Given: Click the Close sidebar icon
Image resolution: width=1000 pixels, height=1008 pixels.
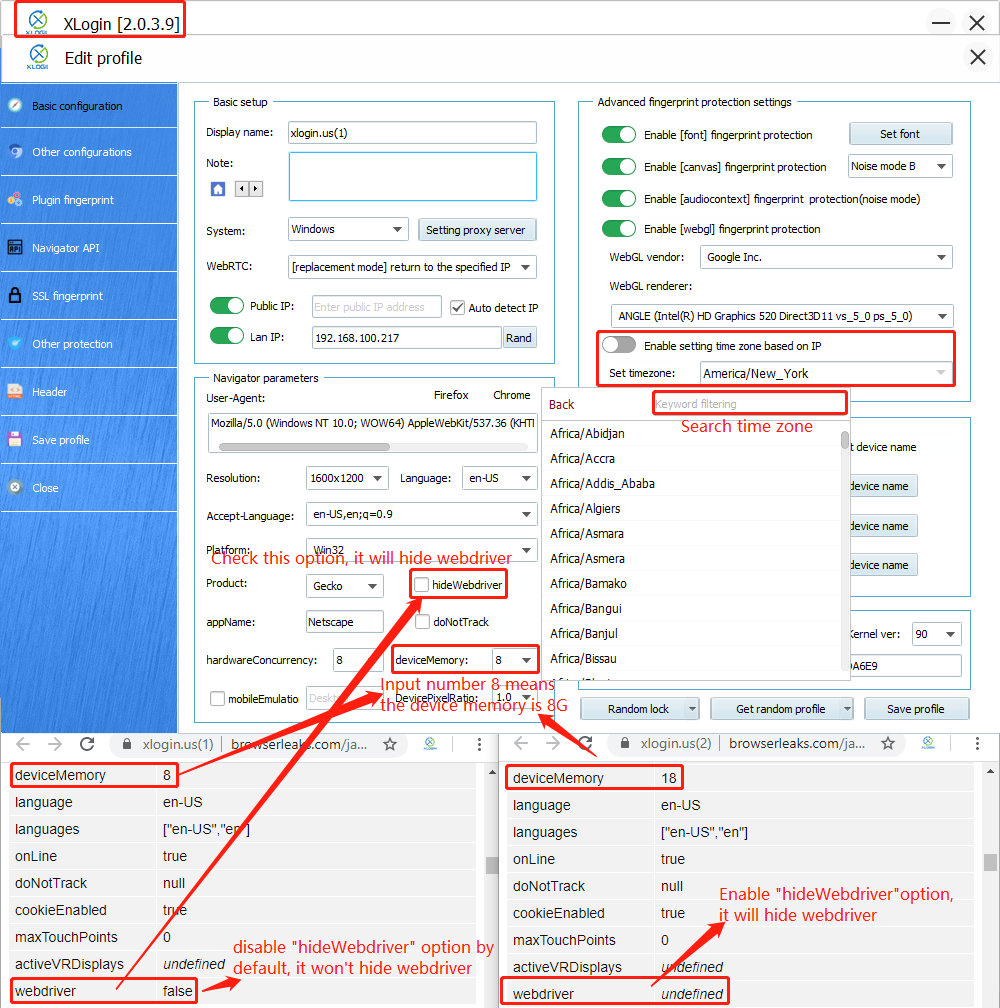Looking at the screenshot, I should pos(15,487).
